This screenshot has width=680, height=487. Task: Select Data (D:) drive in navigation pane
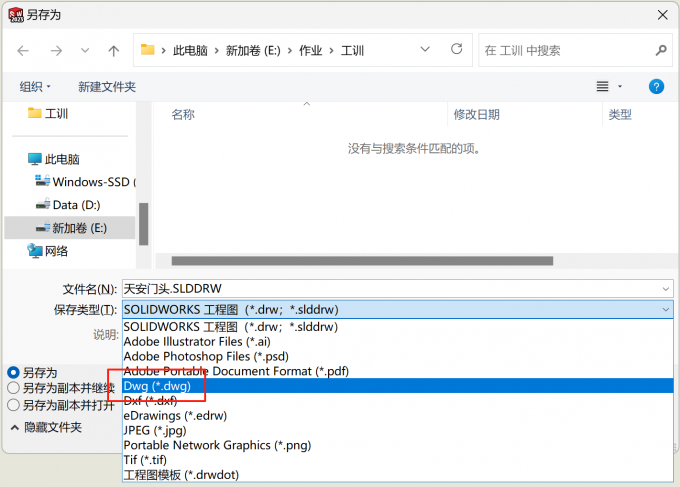(68, 205)
